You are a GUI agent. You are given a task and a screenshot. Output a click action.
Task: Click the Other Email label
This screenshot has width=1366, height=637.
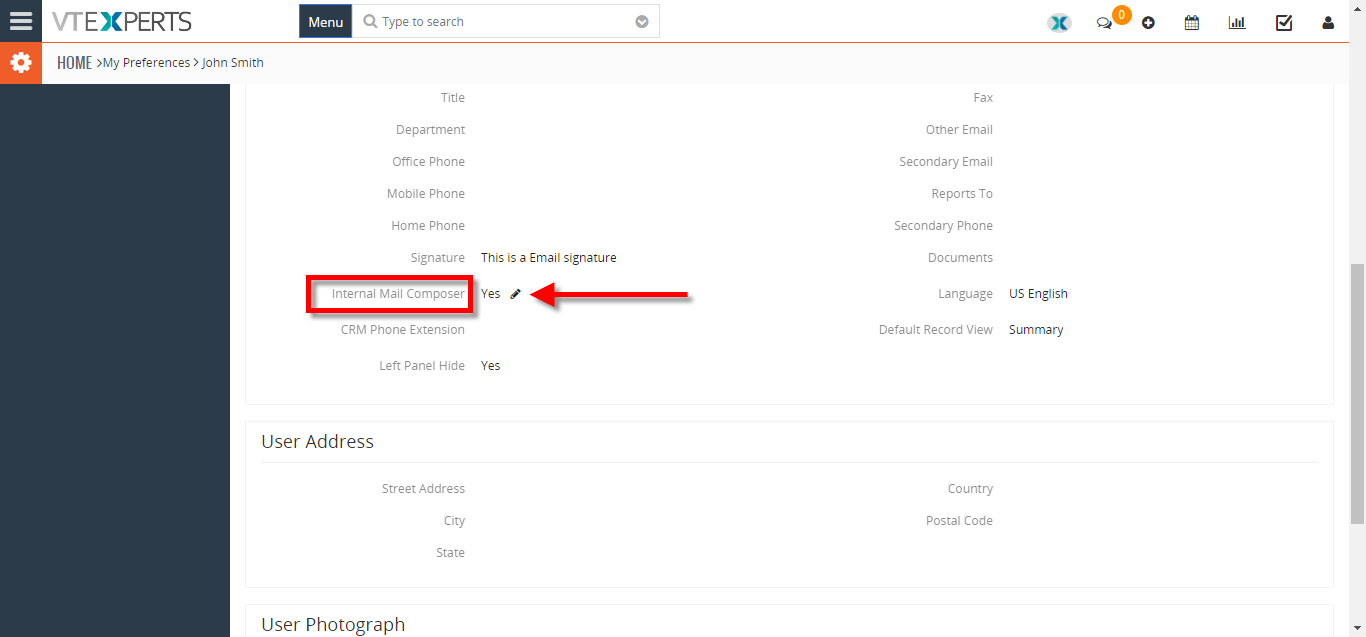[959, 130]
